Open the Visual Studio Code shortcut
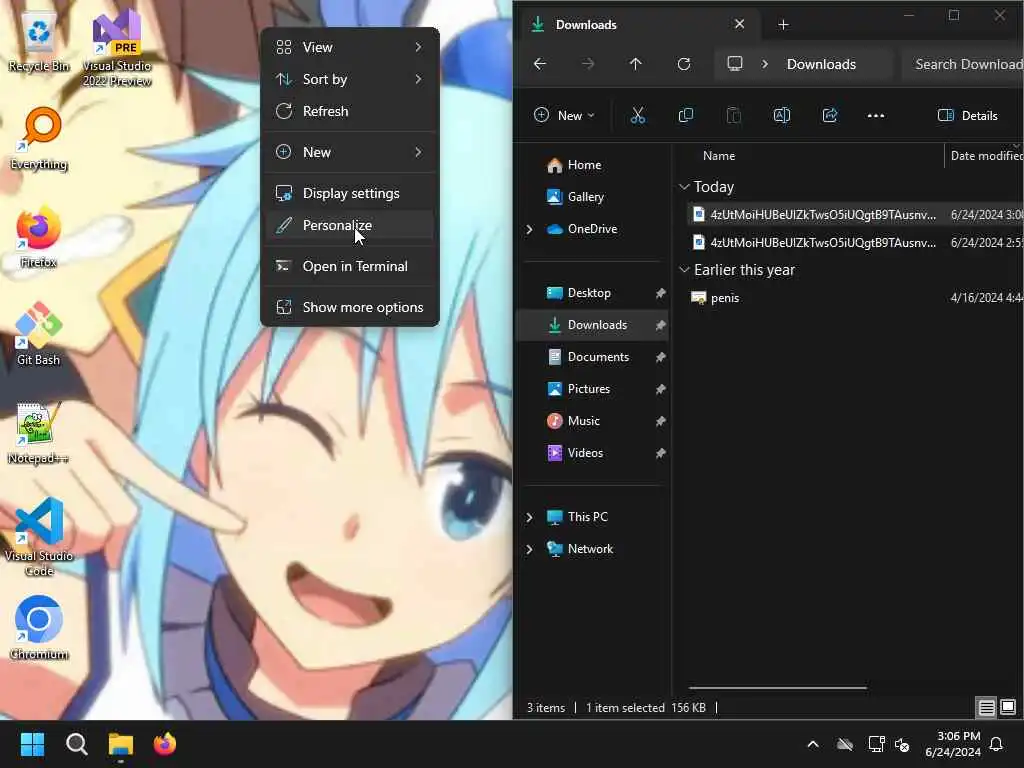Image resolution: width=1024 pixels, height=768 pixels. click(39, 537)
